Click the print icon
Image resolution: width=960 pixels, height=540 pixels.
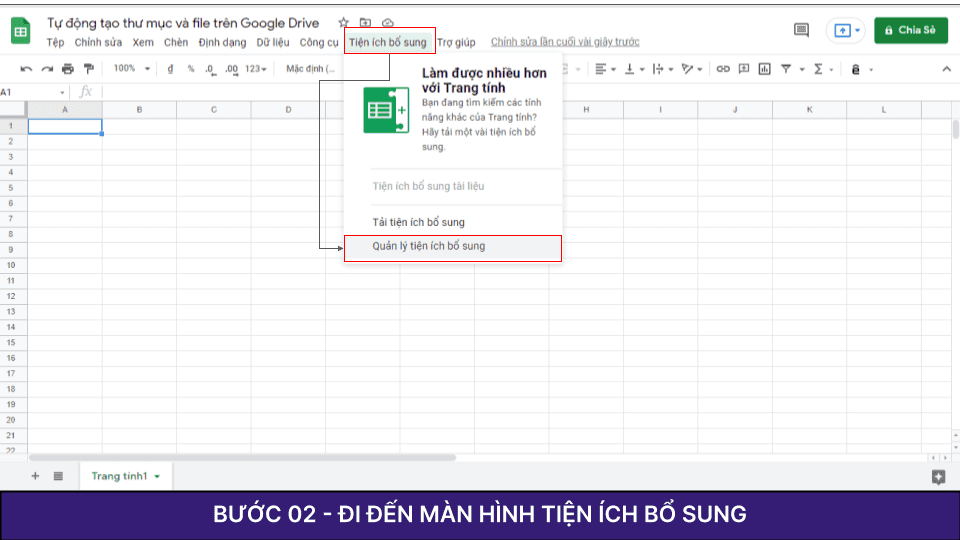[68, 69]
